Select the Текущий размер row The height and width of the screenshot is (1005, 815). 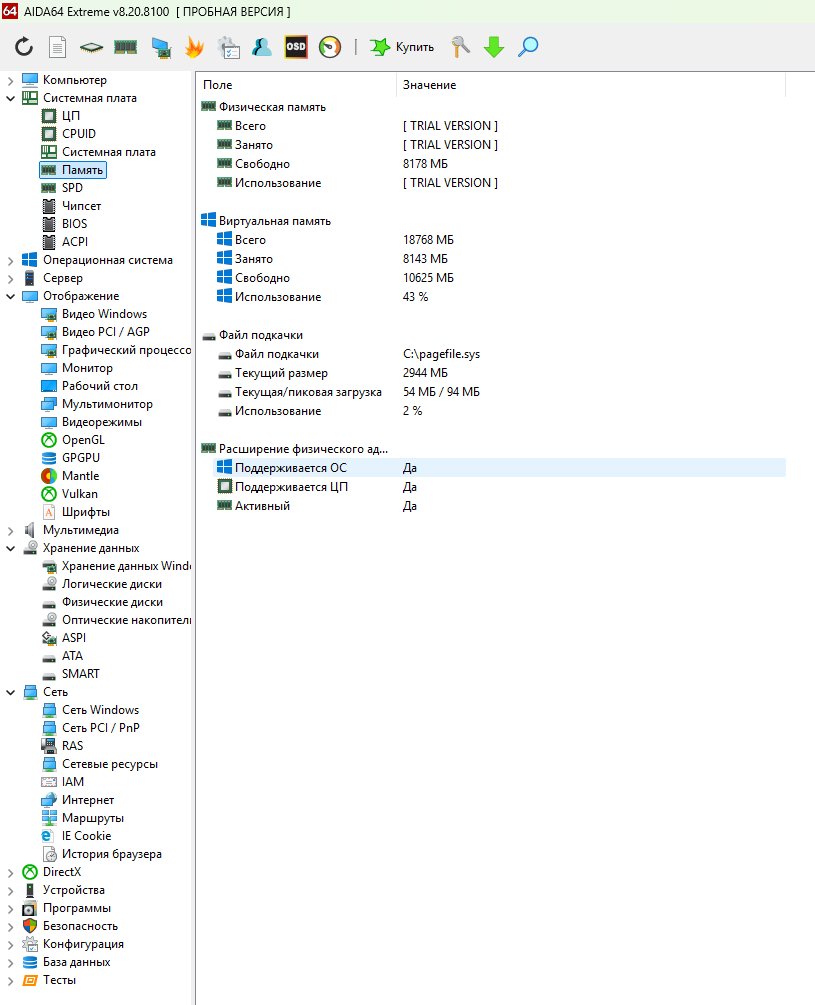(499, 373)
